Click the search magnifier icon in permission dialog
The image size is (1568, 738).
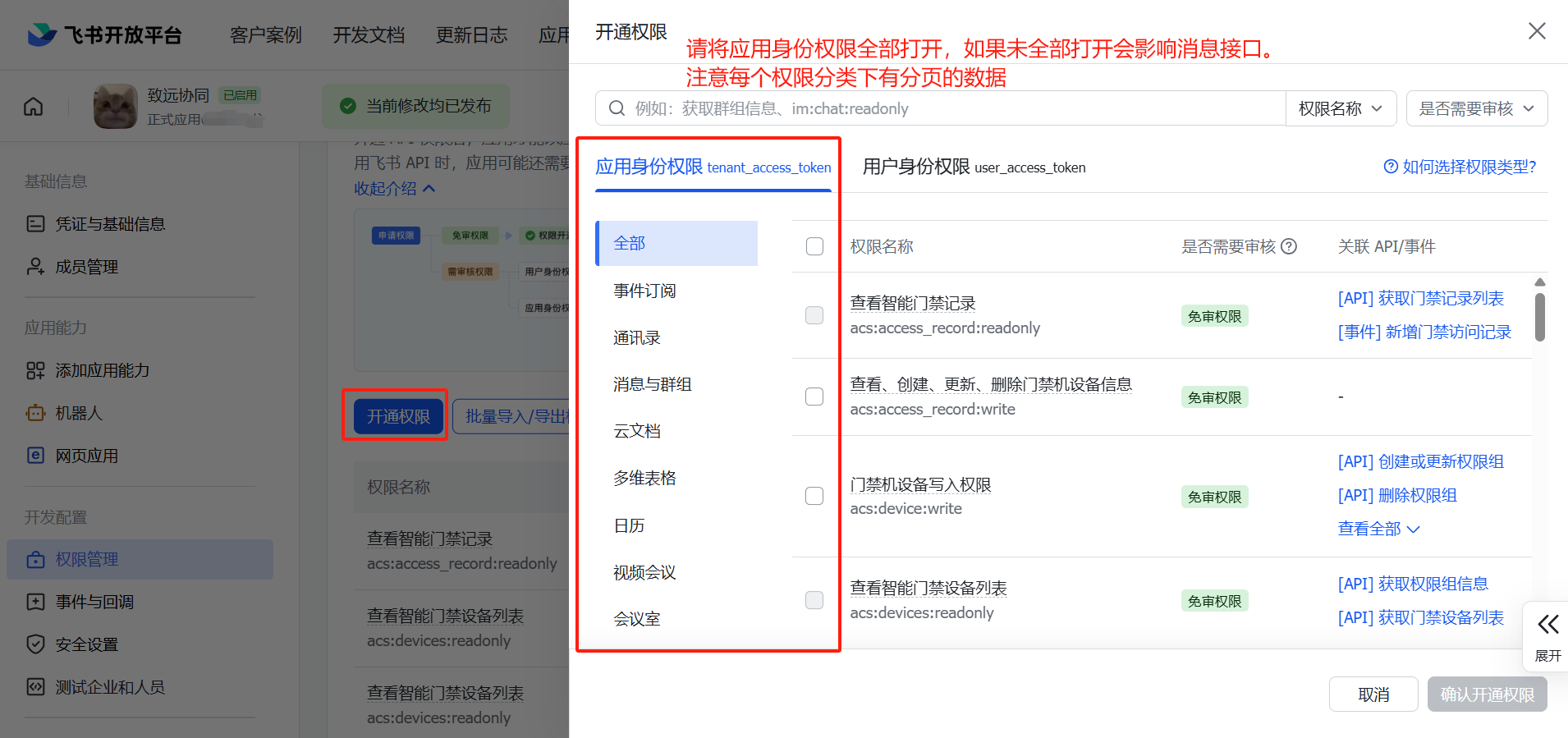[x=617, y=108]
